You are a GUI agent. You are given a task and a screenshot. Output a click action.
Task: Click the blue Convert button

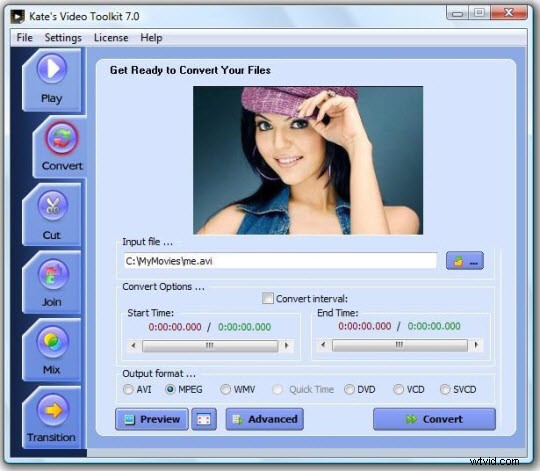click(434, 419)
